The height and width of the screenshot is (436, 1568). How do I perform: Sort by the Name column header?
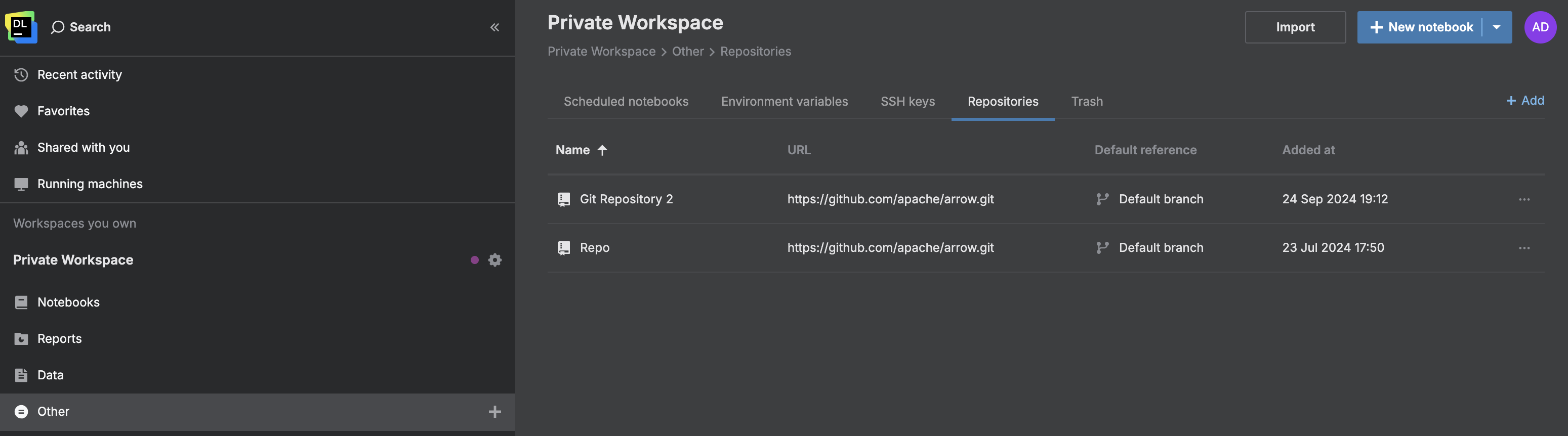(573, 150)
